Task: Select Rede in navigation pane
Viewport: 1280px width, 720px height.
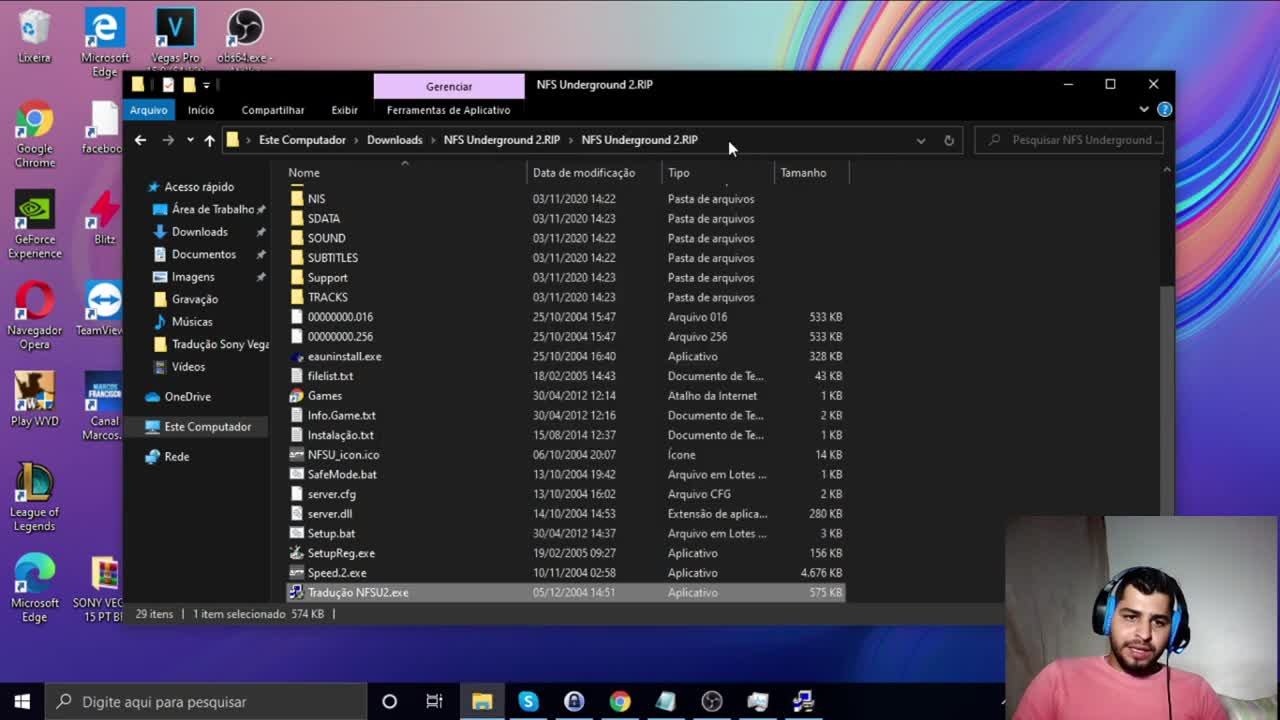Action: coord(176,457)
